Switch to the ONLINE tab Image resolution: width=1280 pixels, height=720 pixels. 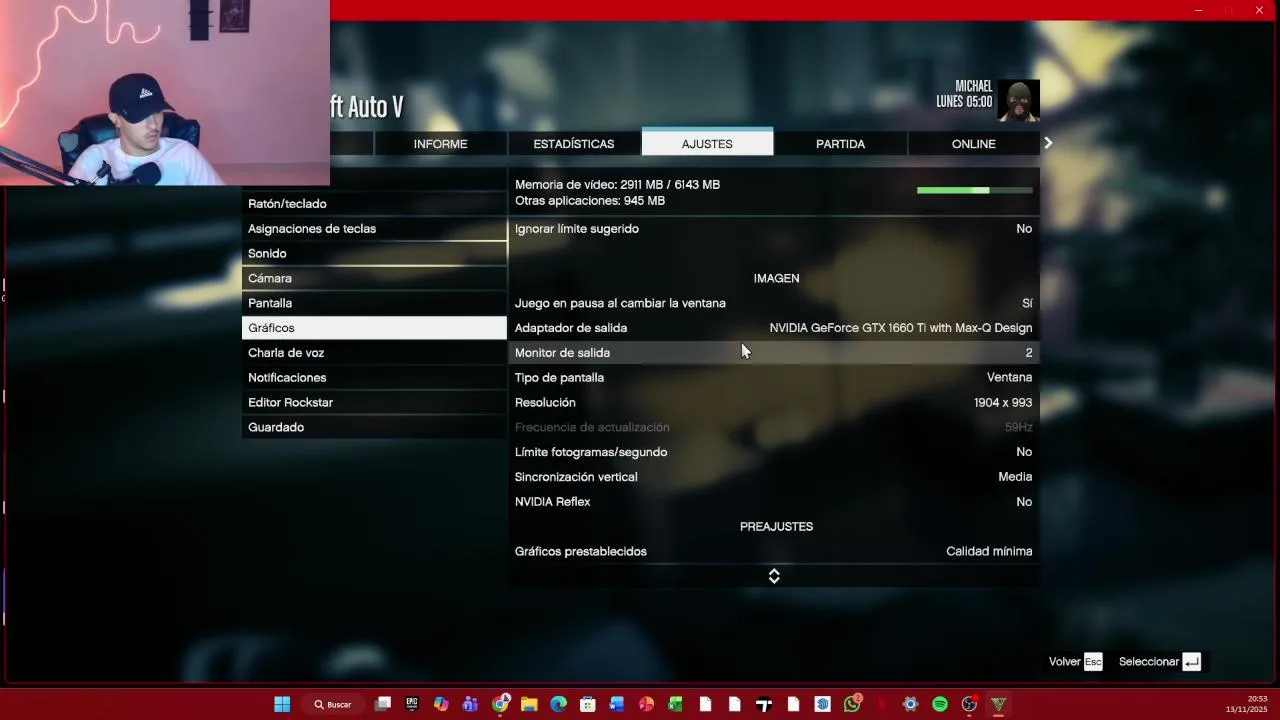973,144
